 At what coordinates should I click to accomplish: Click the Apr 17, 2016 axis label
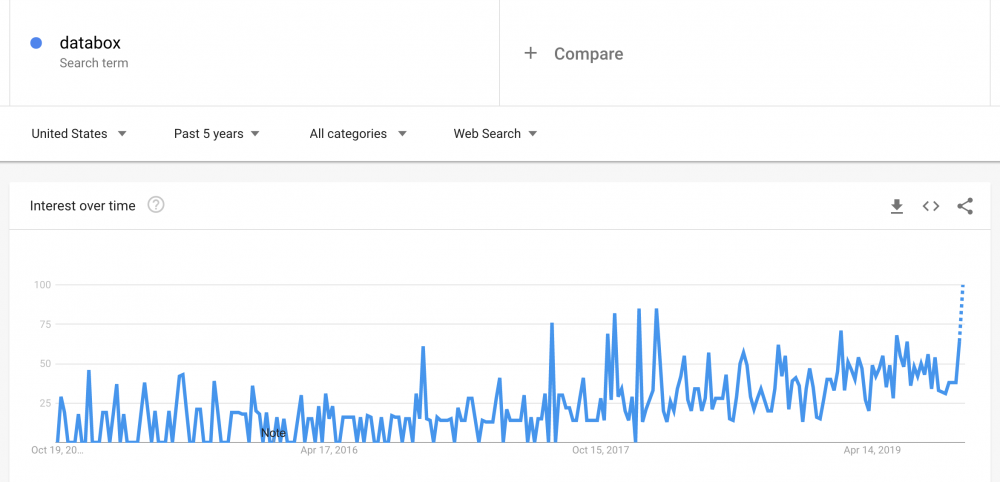[329, 451]
